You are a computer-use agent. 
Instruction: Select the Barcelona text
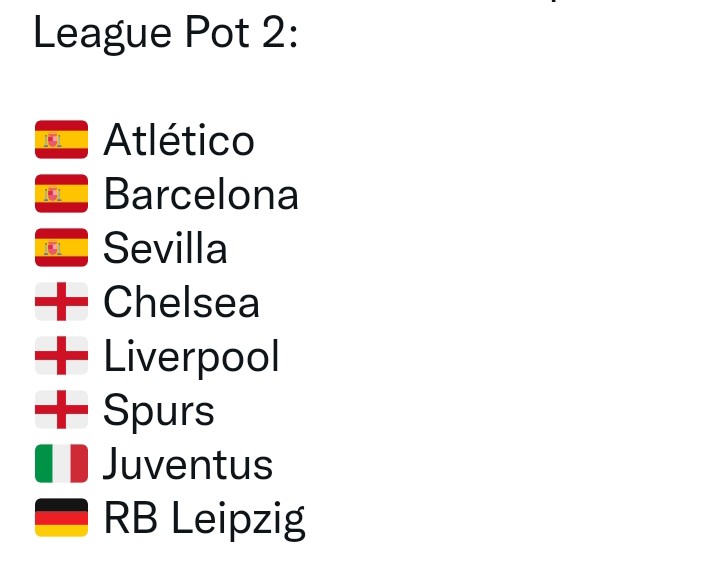(x=202, y=194)
